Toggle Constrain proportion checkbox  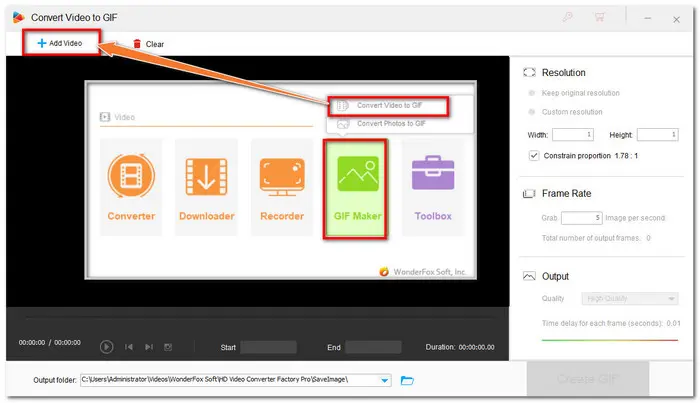(x=534, y=155)
